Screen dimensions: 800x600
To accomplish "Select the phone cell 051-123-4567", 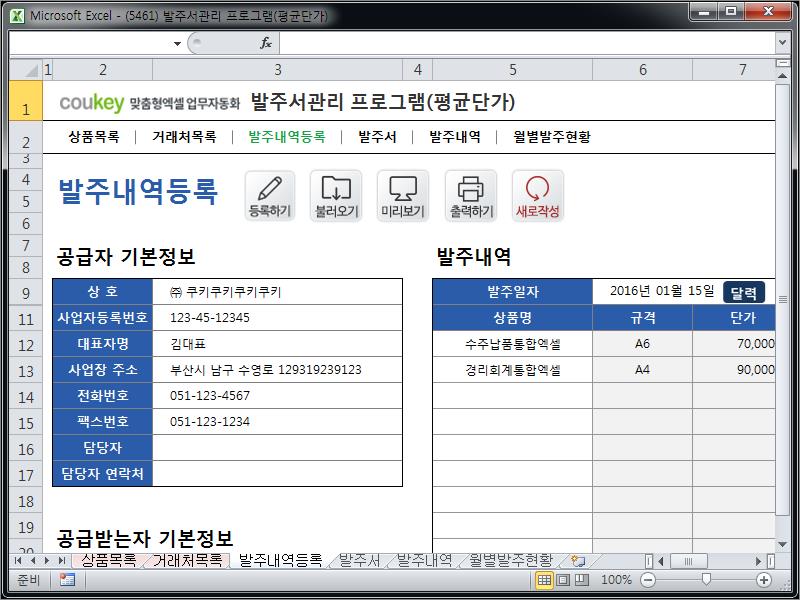I will [278, 396].
